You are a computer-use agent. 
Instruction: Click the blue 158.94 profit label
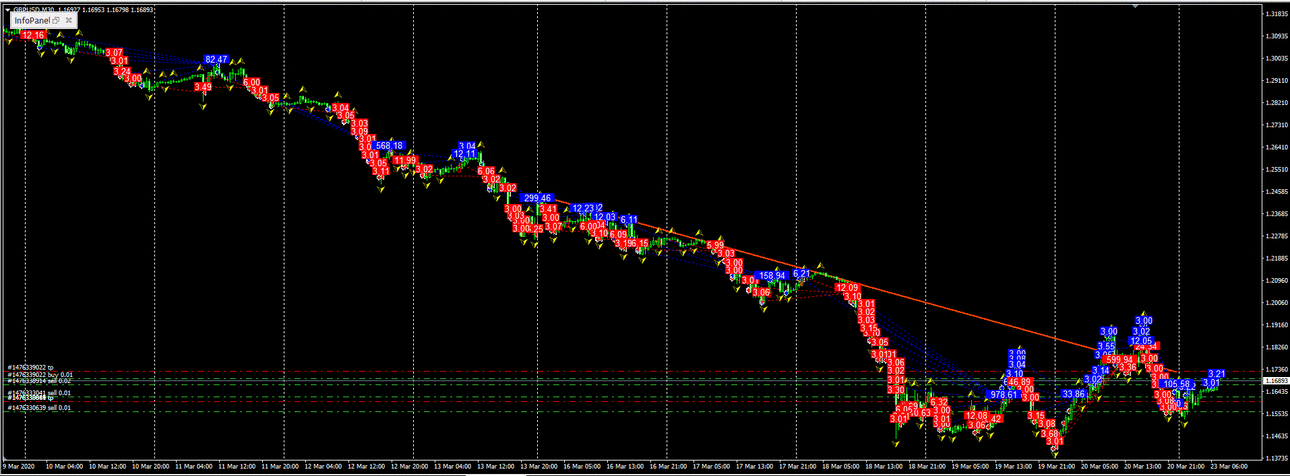(x=773, y=276)
